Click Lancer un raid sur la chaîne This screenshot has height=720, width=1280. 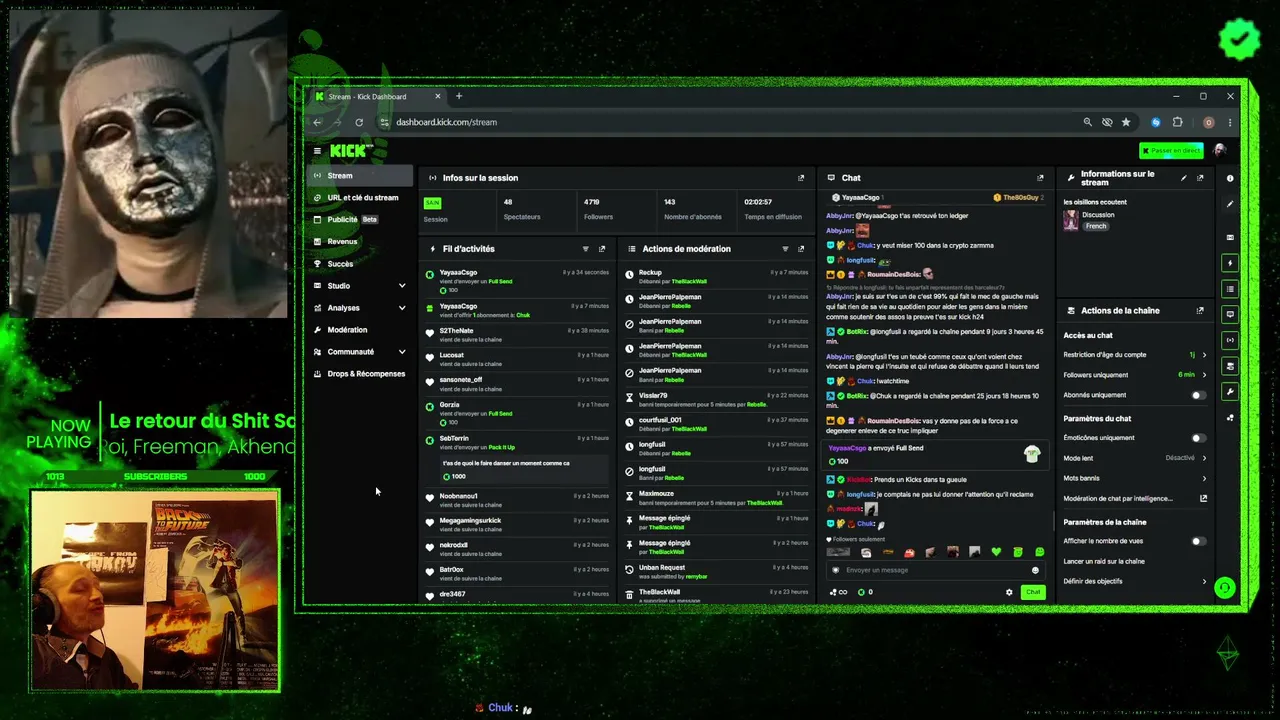(1104, 561)
